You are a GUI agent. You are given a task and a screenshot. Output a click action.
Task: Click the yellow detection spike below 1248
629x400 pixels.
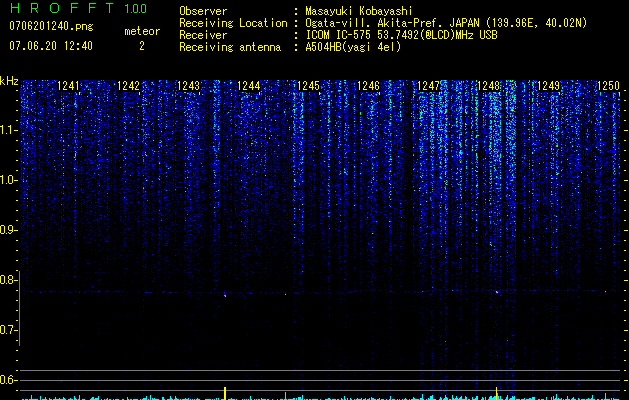click(x=497, y=393)
